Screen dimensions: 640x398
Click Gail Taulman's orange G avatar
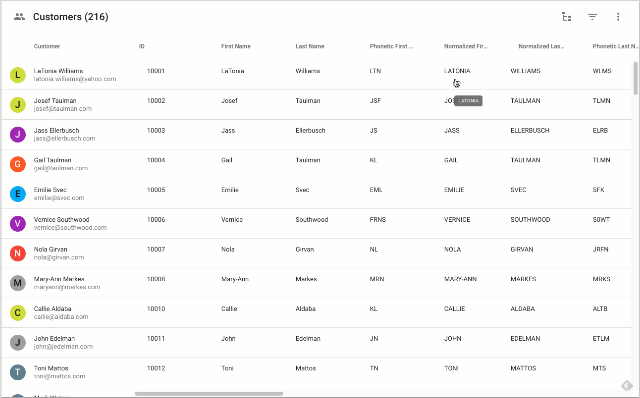pyautogui.click(x=18, y=164)
